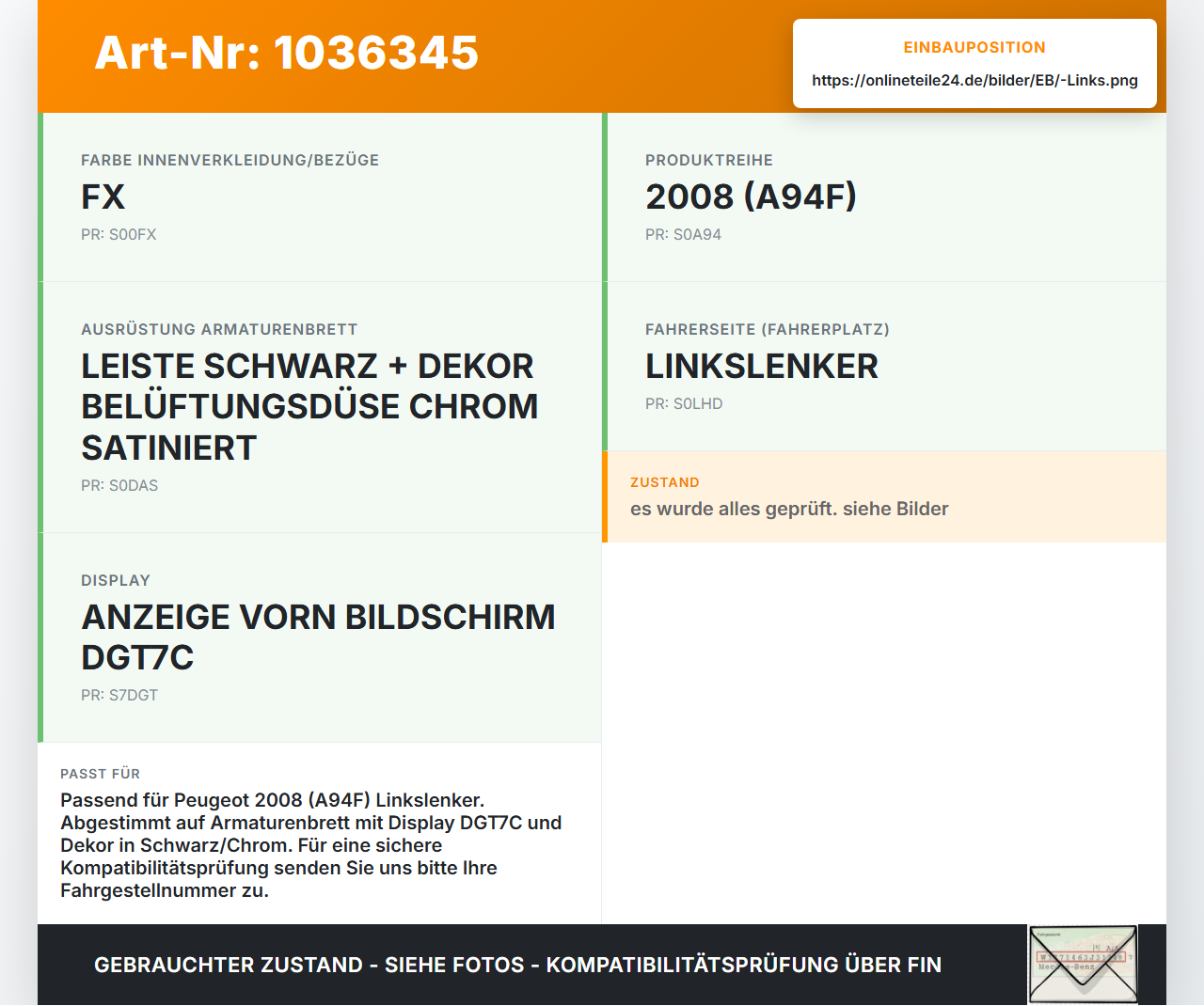
Task: Click the FARBE INNENVERKLEIDUNG/BEZÜGE label
Action: (230, 160)
